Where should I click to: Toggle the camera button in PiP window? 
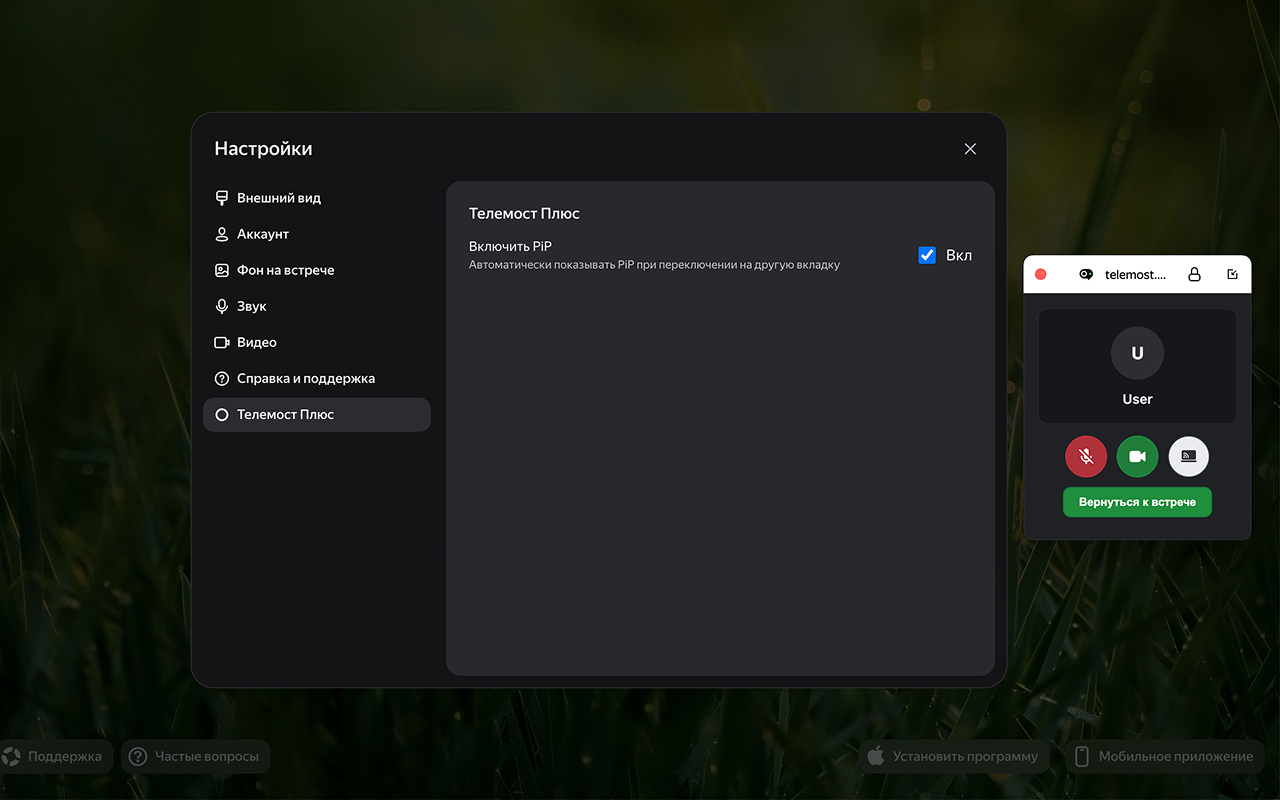click(1137, 457)
